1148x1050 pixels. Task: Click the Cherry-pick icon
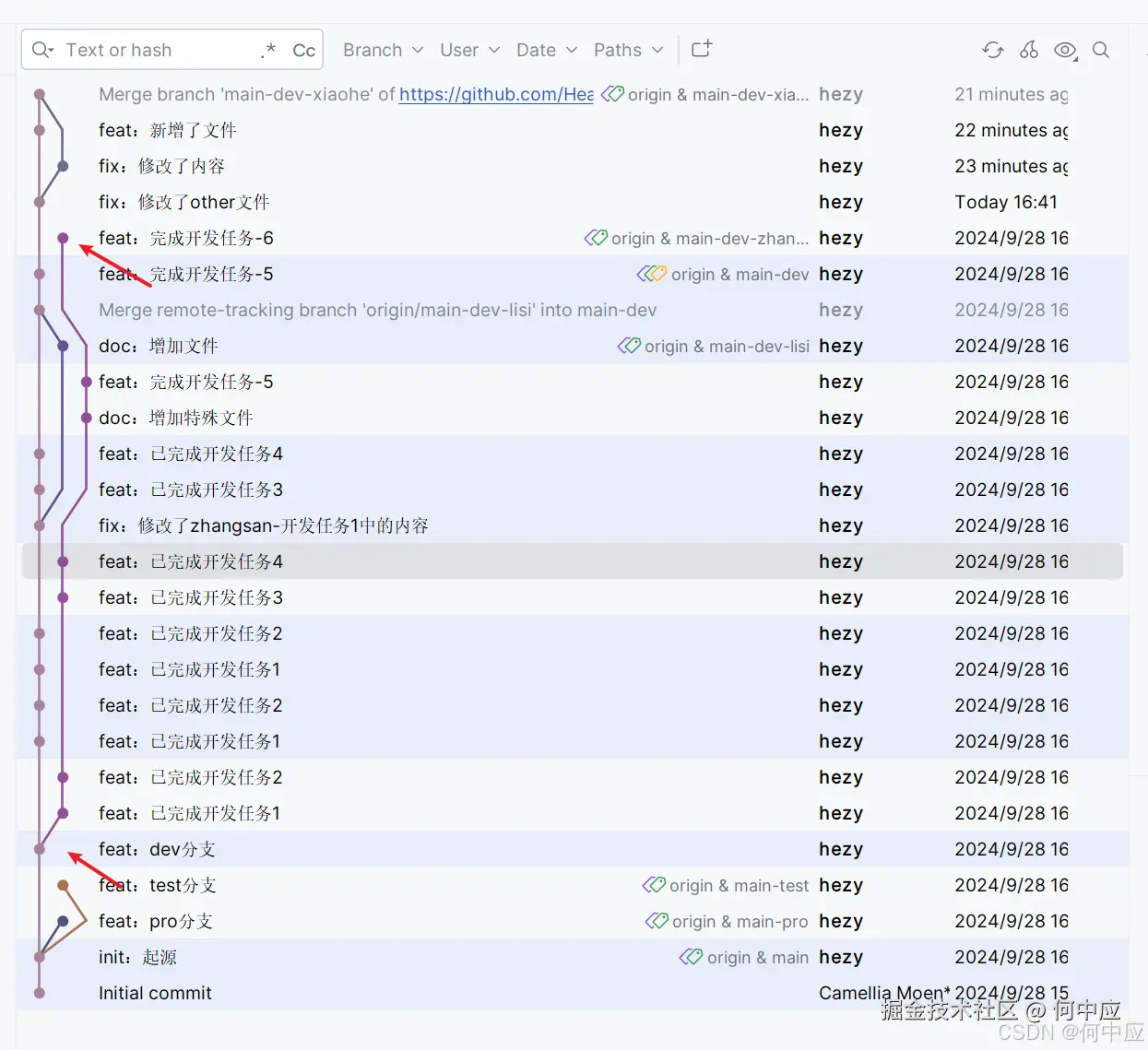1029,50
